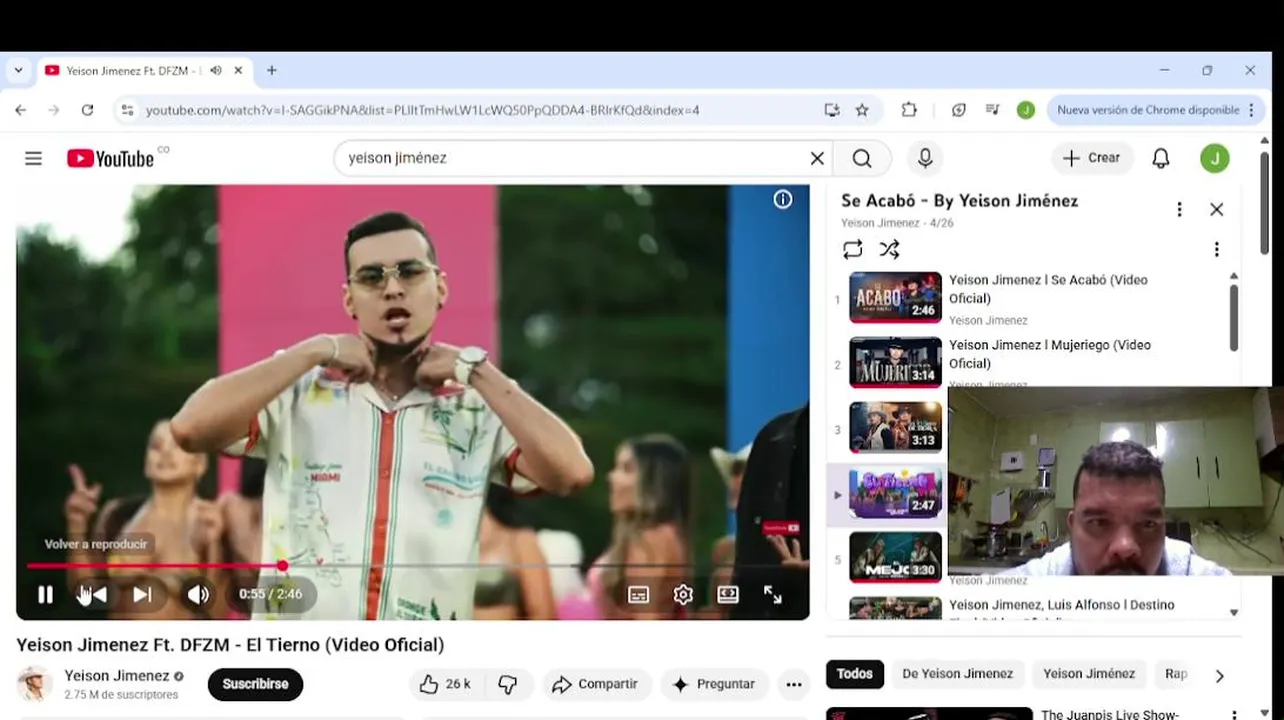Open playlist options below the header
This screenshot has width=1284, height=720.
coord(1216,249)
